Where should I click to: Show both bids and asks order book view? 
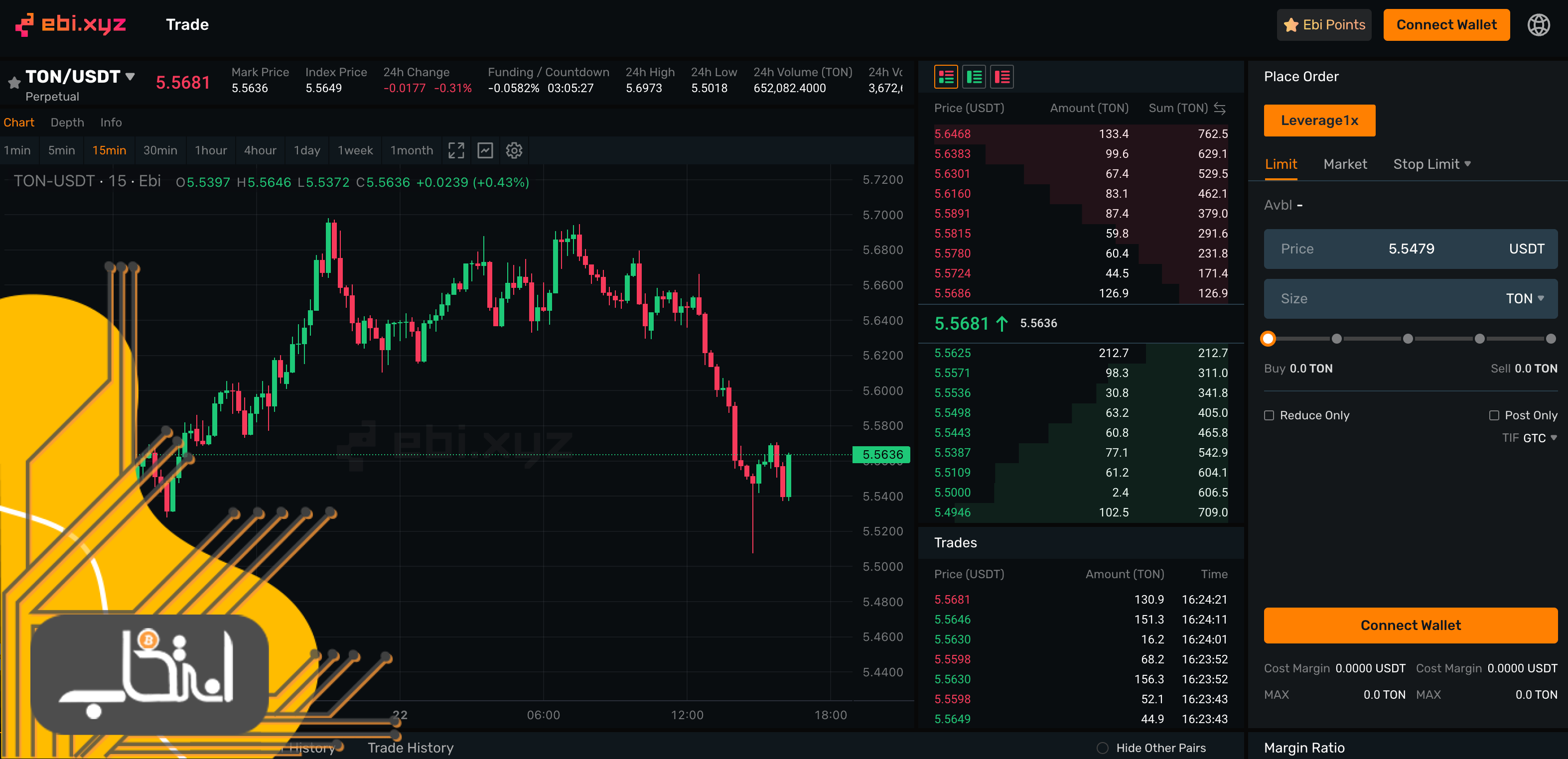[x=946, y=77]
